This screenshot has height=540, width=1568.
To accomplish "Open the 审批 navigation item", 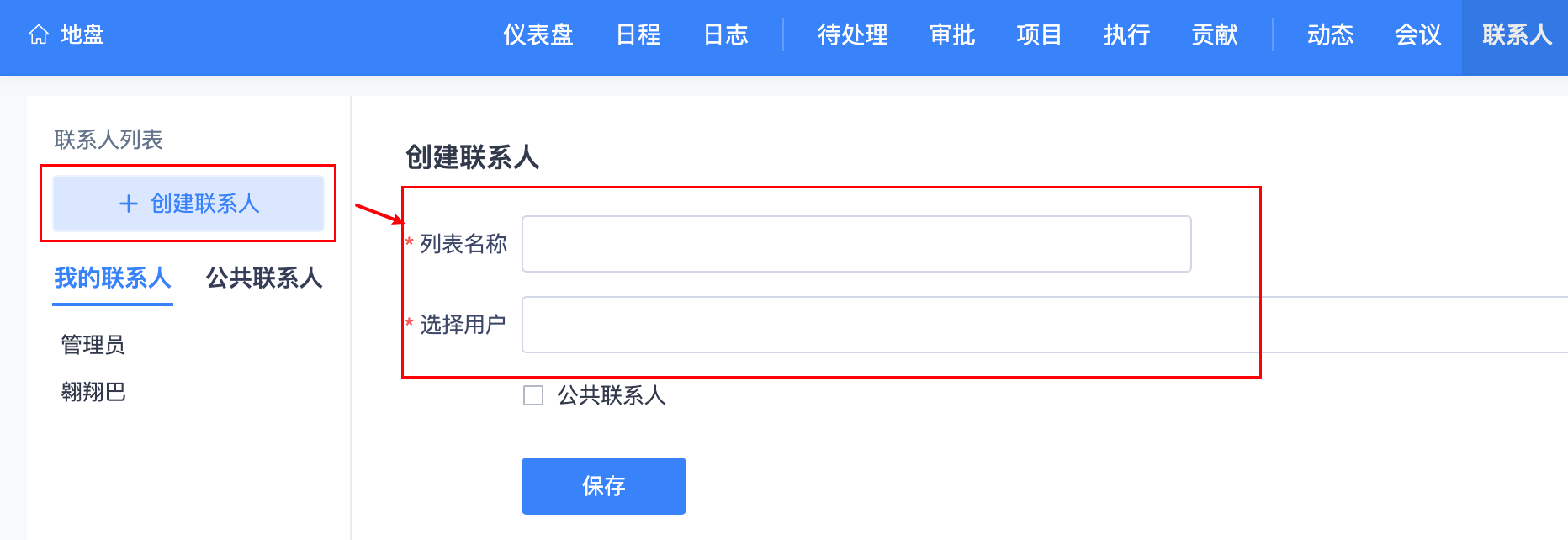I will point(951,34).
